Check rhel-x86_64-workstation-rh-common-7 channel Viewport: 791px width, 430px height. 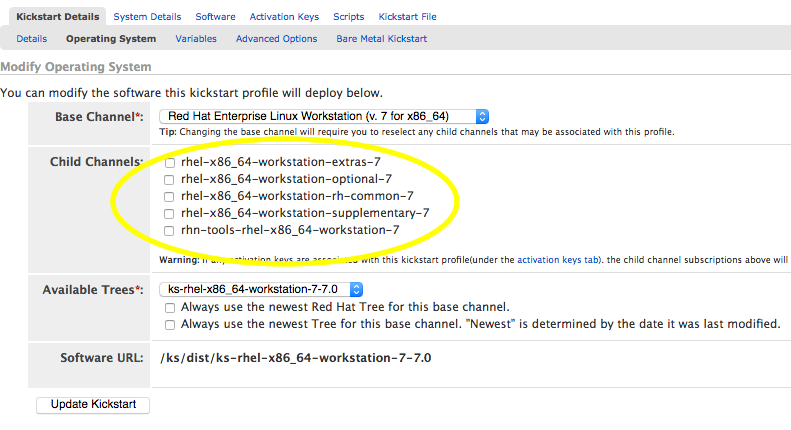[170, 197]
